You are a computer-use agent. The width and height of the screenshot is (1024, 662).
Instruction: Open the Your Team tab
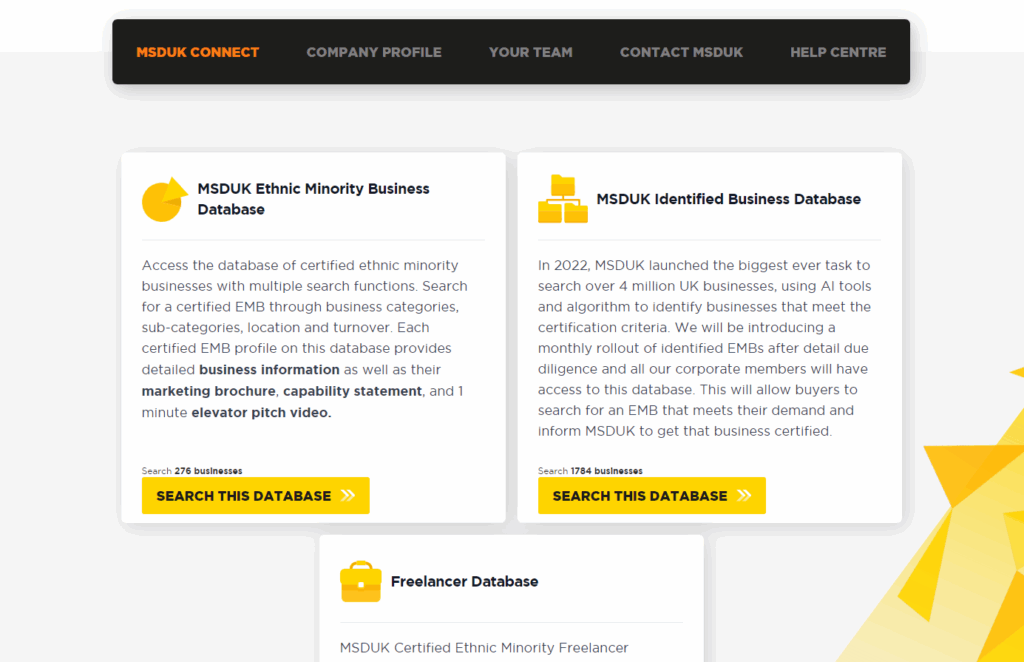(530, 52)
